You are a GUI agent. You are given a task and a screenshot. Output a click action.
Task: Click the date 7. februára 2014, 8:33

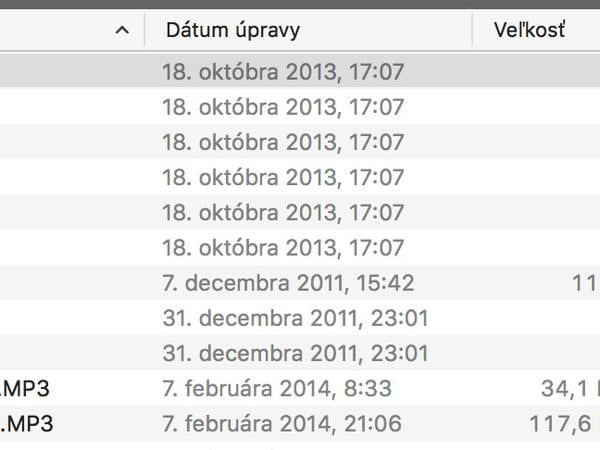point(277,388)
